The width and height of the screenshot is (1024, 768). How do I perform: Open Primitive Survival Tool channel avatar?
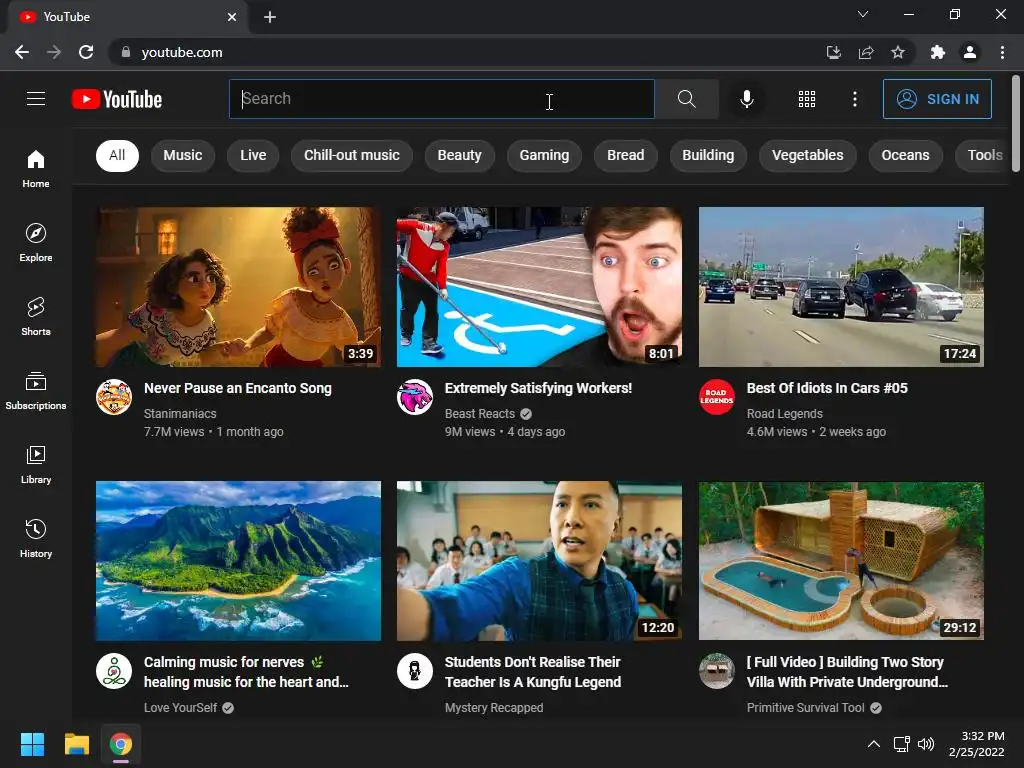click(x=717, y=671)
